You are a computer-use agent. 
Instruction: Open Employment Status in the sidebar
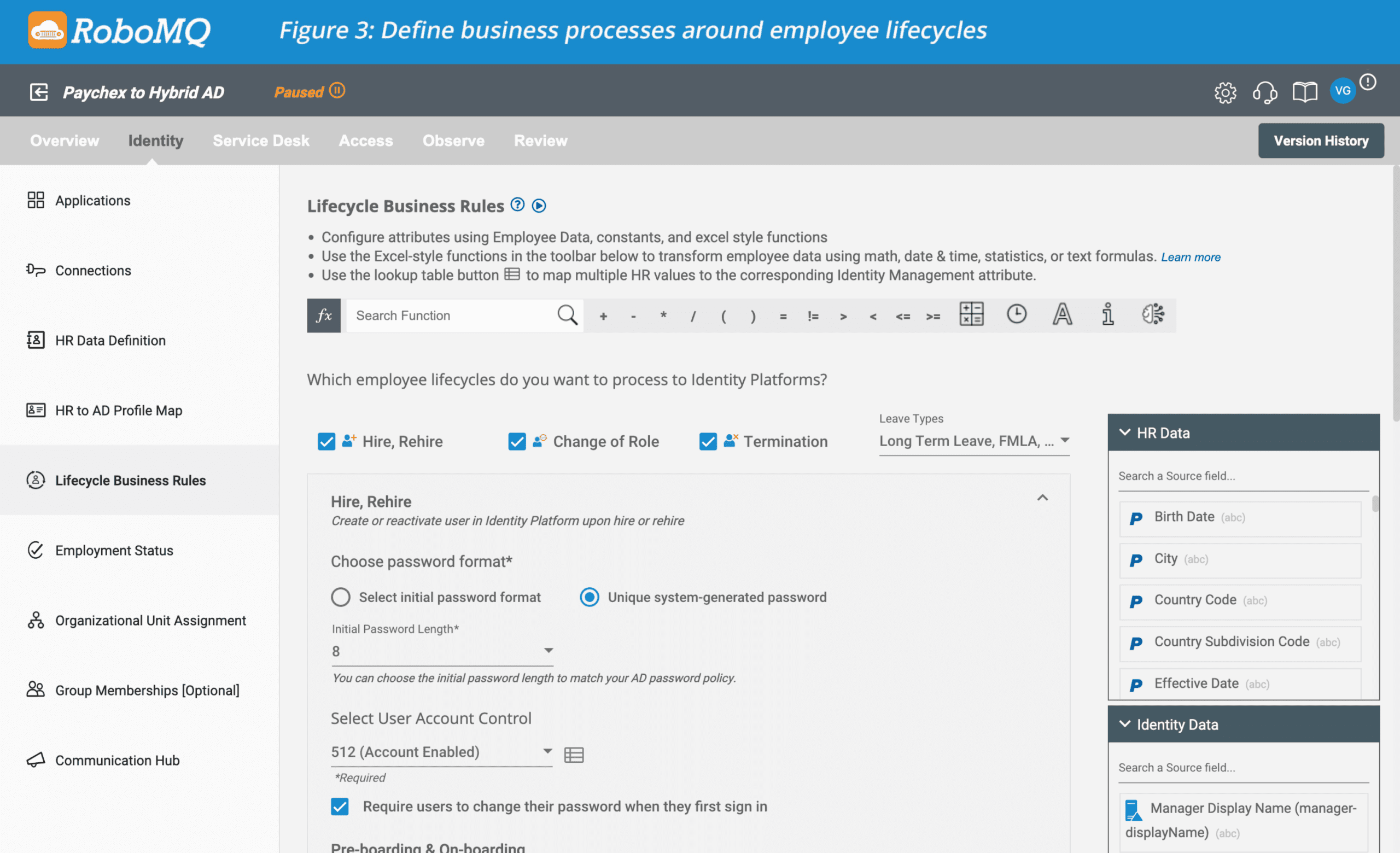[x=114, y=550]
